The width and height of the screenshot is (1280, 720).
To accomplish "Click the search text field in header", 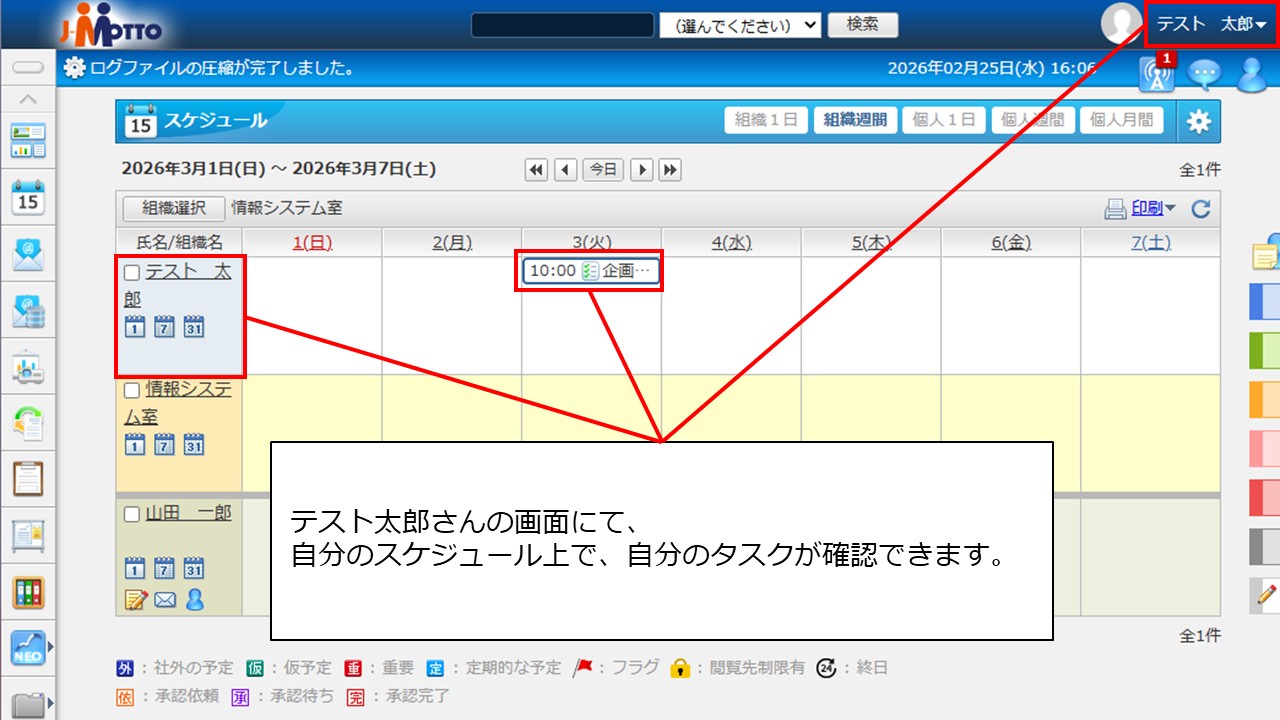I will [562, 25].
